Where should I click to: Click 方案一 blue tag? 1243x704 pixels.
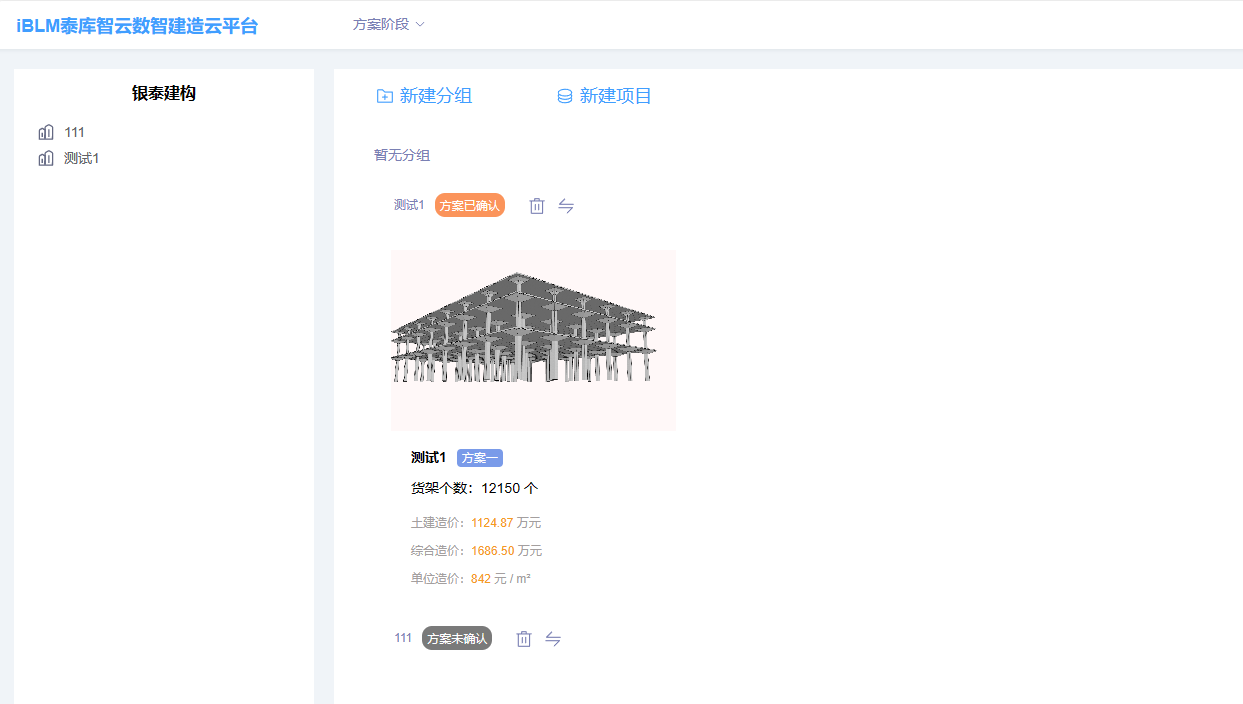point(480,457)
